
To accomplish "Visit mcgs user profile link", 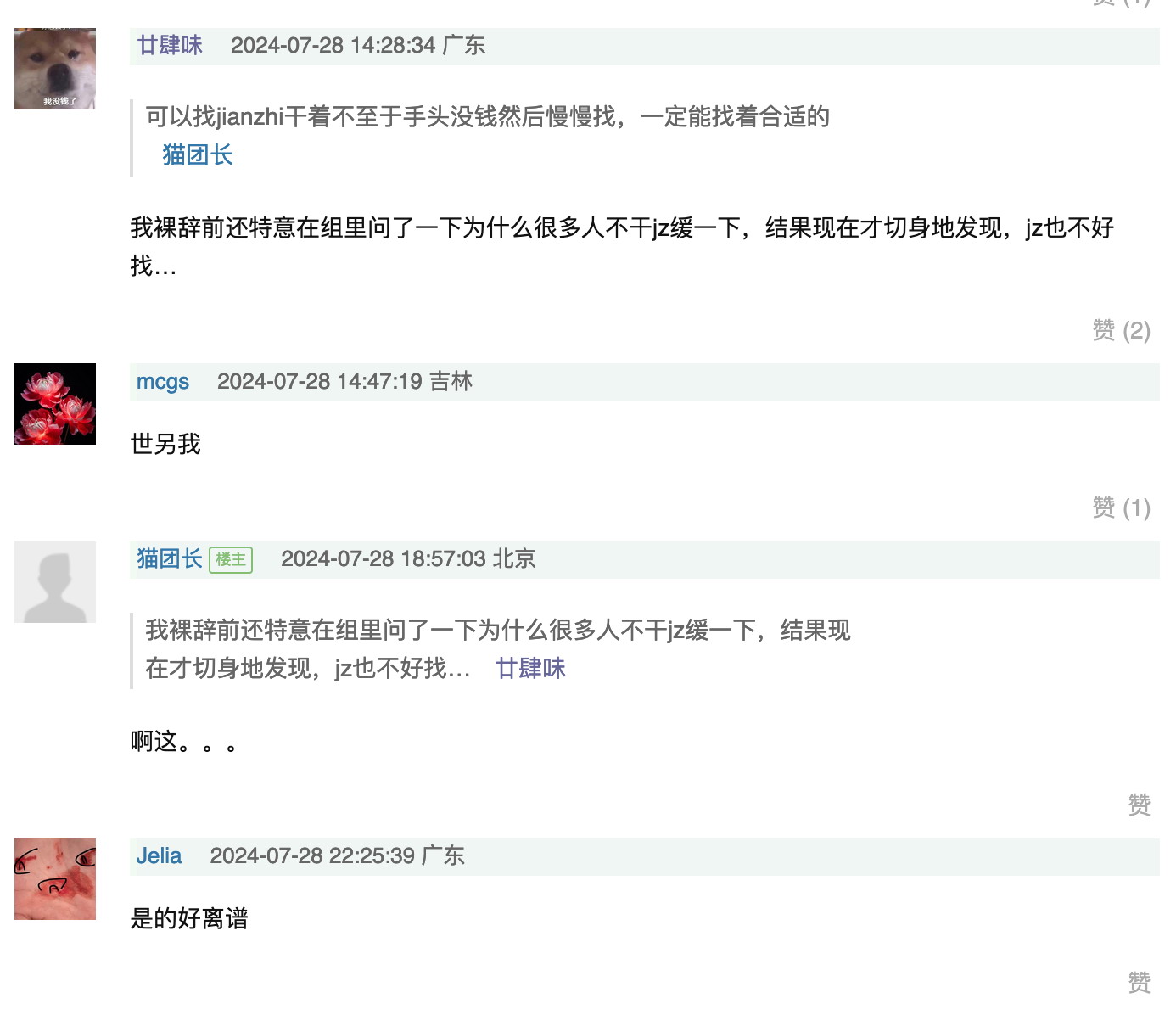I will 163,381.
